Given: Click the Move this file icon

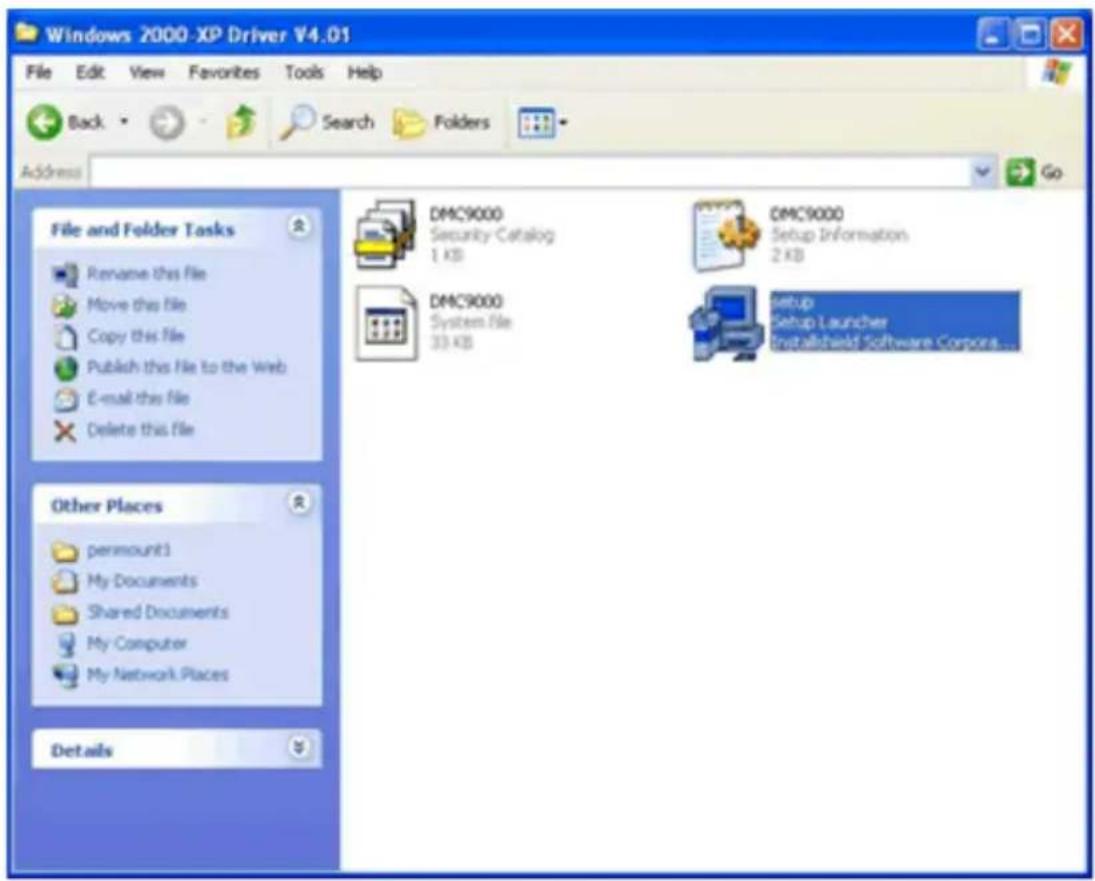Looking at the screenshot, I should 65,306.
